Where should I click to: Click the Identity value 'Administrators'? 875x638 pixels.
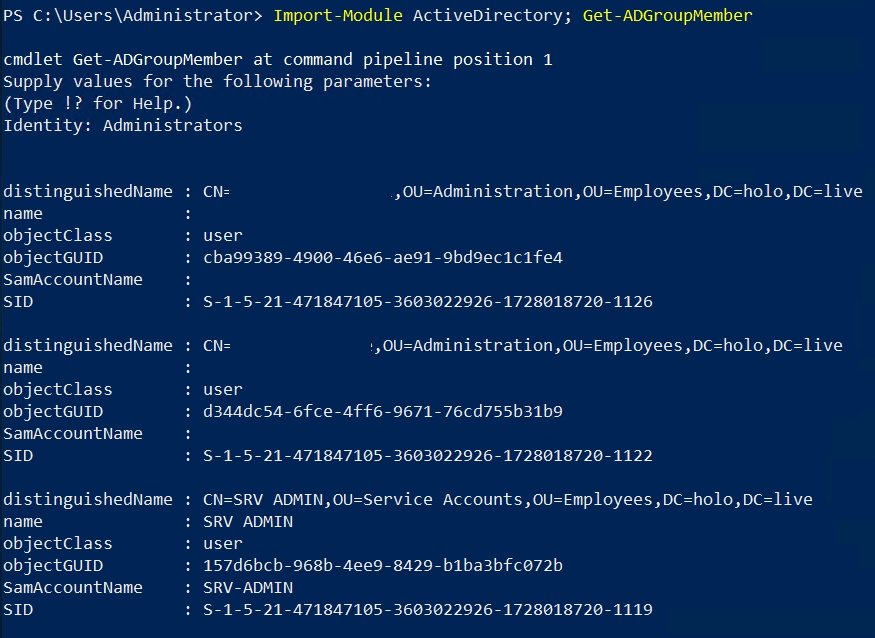pyautogui.click(x=172, y=126)
